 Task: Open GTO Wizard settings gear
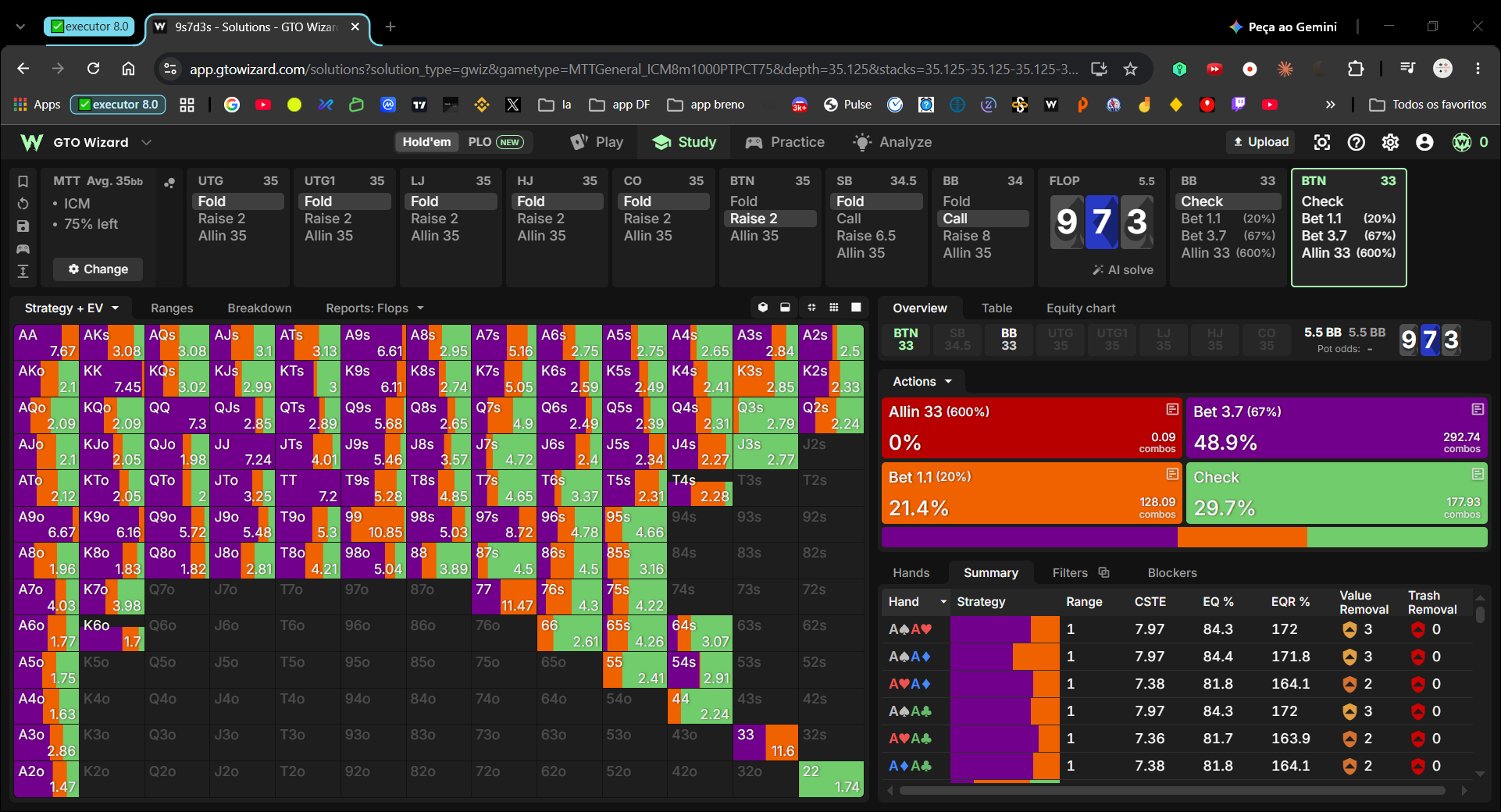point(1390,142)
